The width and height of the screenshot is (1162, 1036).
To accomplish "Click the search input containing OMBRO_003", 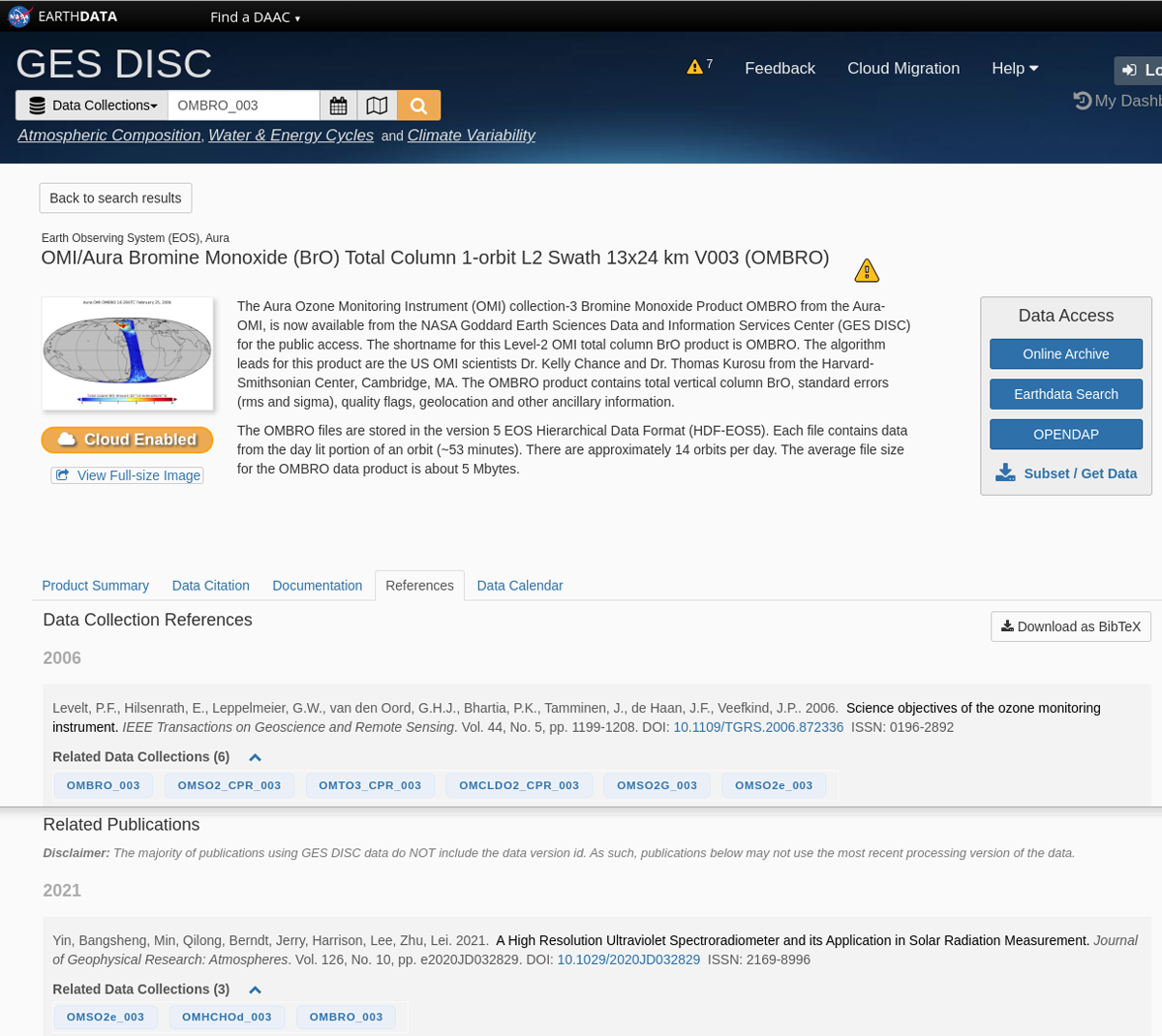I will 242,105.
